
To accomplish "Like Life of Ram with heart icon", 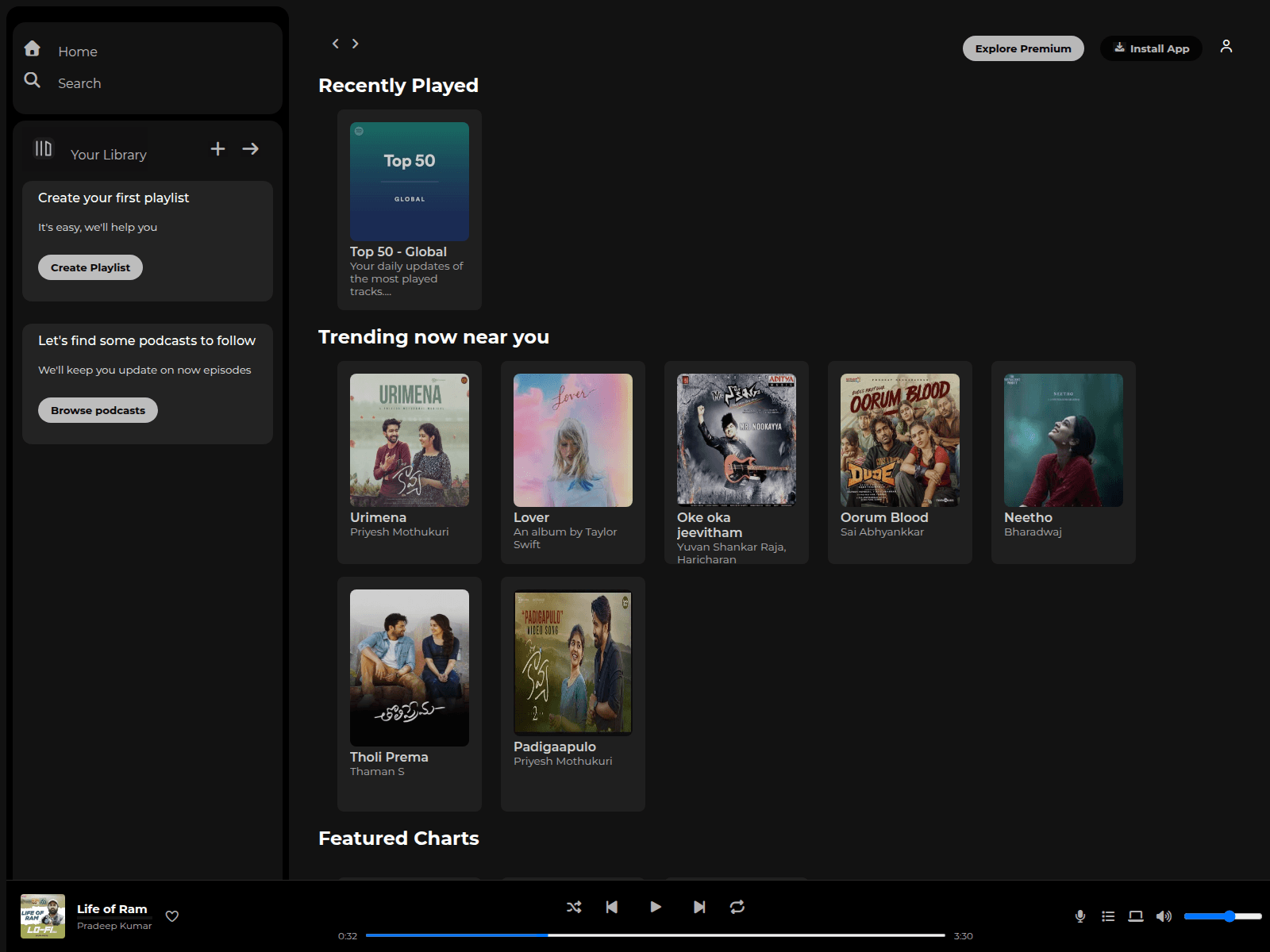I will tap(171, 916).
